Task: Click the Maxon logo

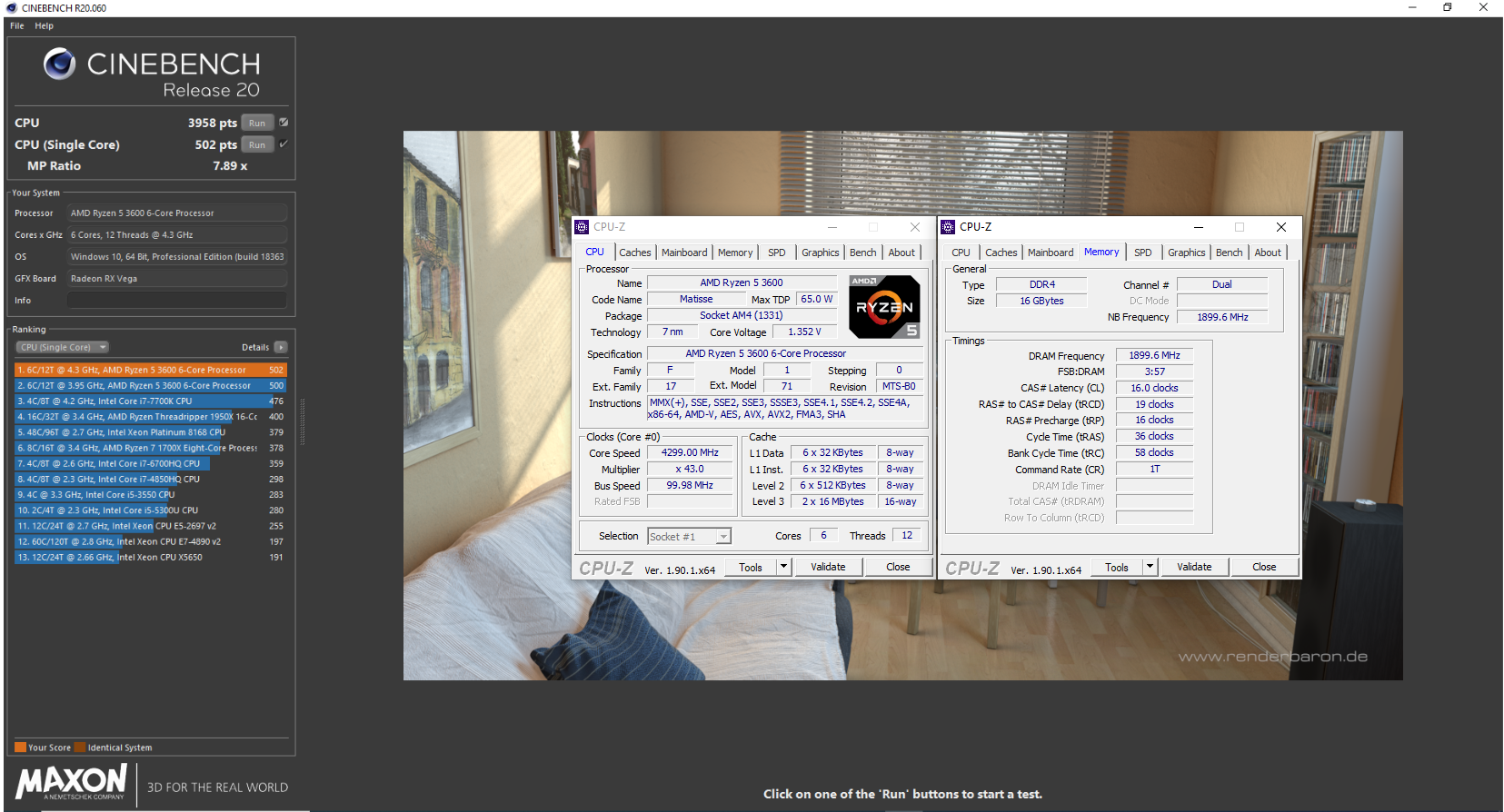Action: 72,782
